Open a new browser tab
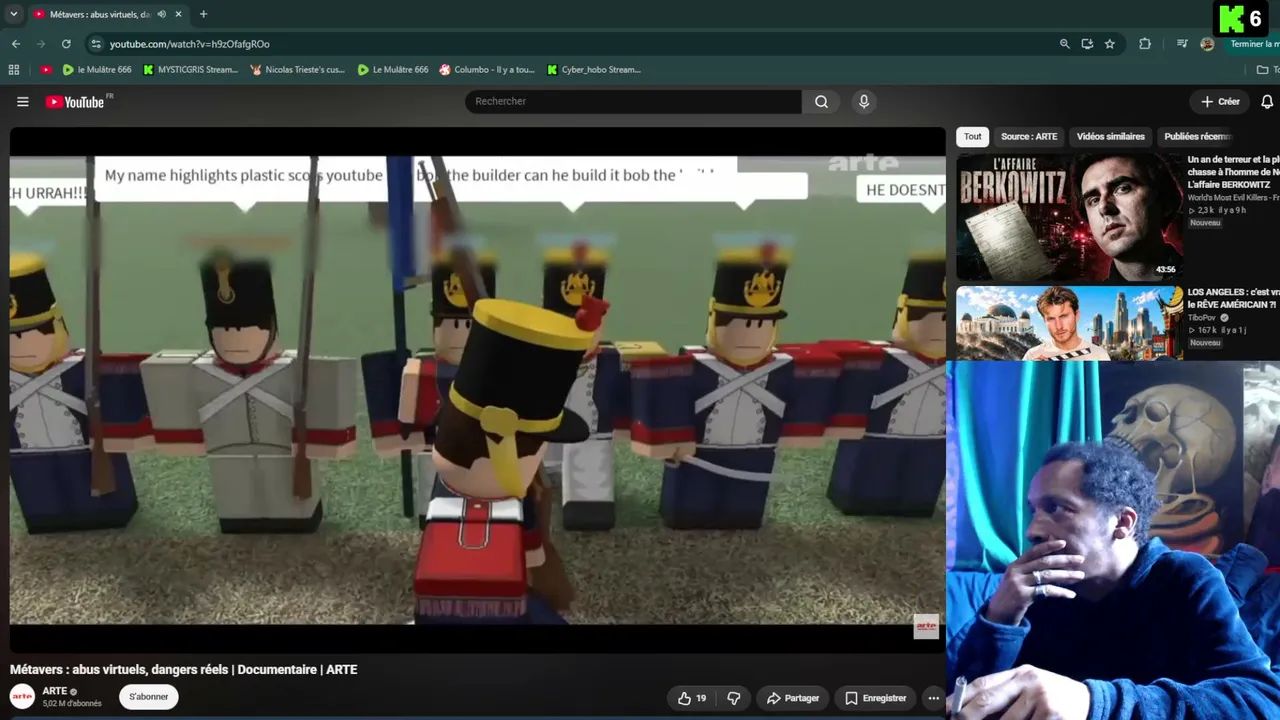The height and width of the screenshot is (720, 1280). click(203, 14)
